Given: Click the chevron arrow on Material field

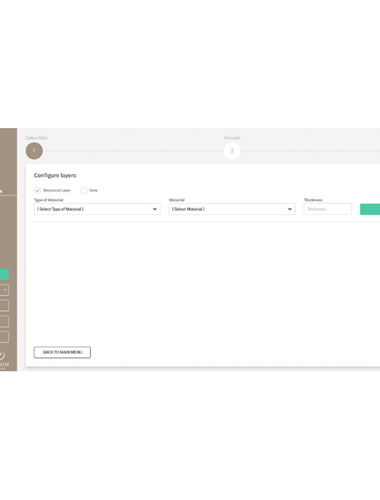Looking at the screenshot, I should 290,209.
